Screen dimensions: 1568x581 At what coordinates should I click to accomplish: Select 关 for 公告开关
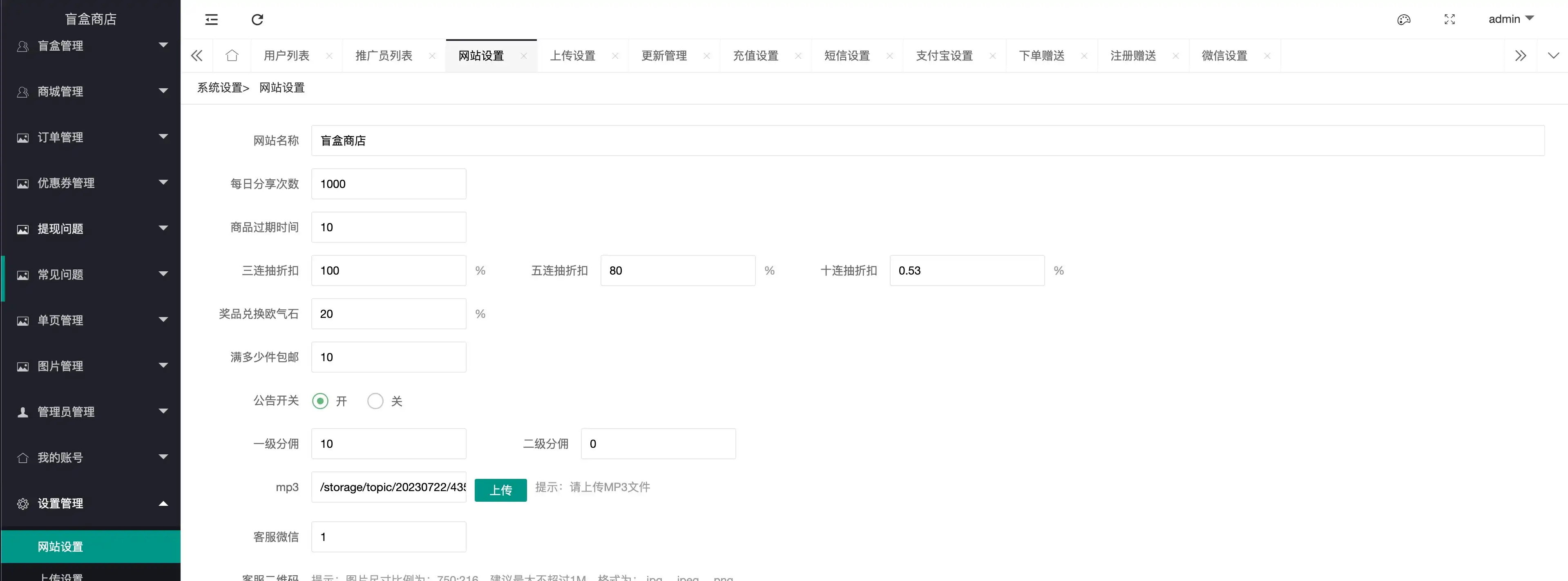(x=375, y=401)
